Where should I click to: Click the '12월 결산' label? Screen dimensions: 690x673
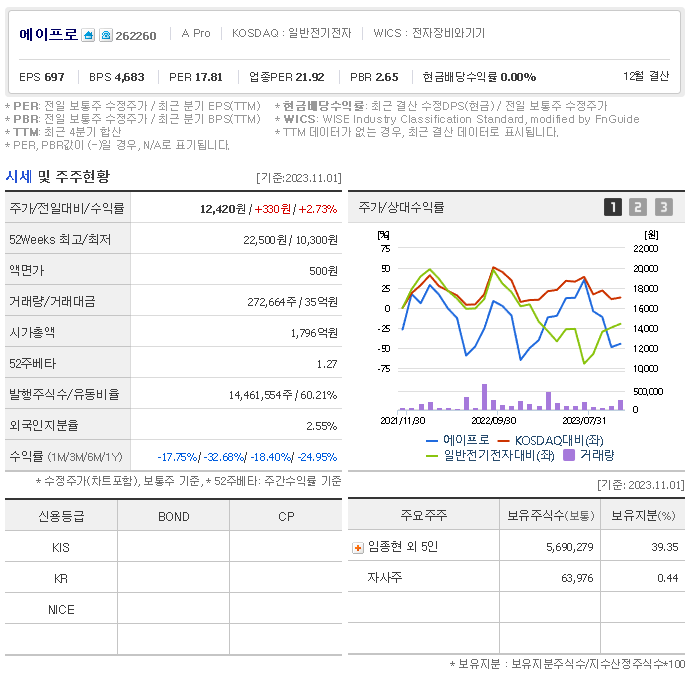pyautogui.click(x=646, y=76)
